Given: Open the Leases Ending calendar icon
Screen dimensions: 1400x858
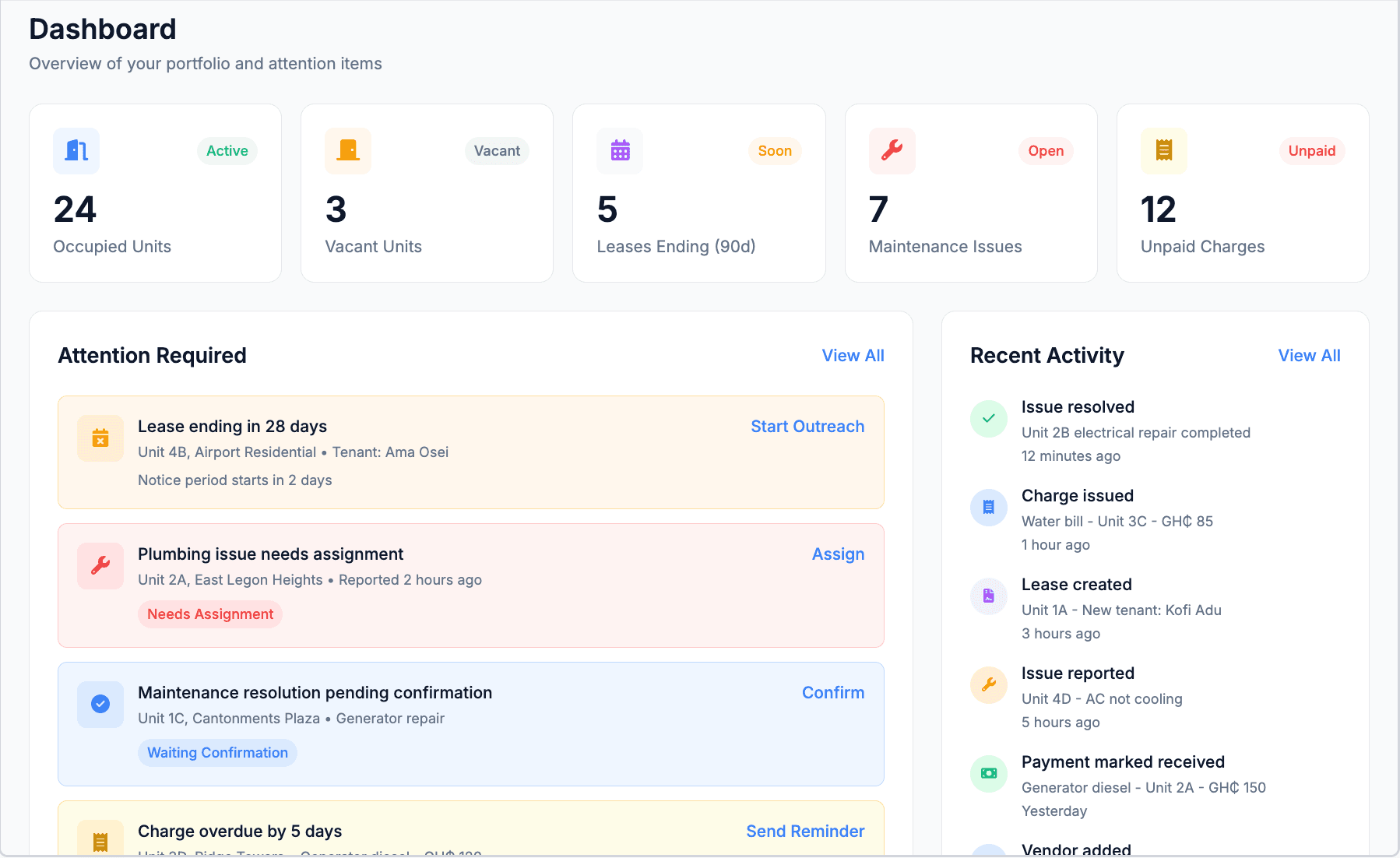Looking at the screenshot, I should point(620,150).
